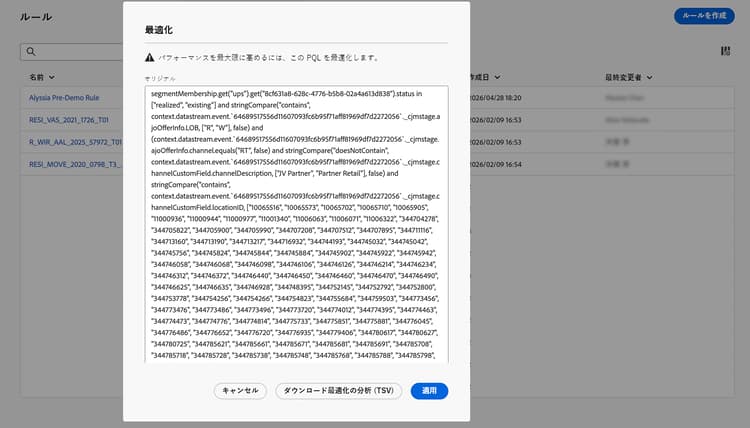Open the 最終変更者 column sort chevron
Image resolution: width=750 pixels, height=428 pixels.
650,77
